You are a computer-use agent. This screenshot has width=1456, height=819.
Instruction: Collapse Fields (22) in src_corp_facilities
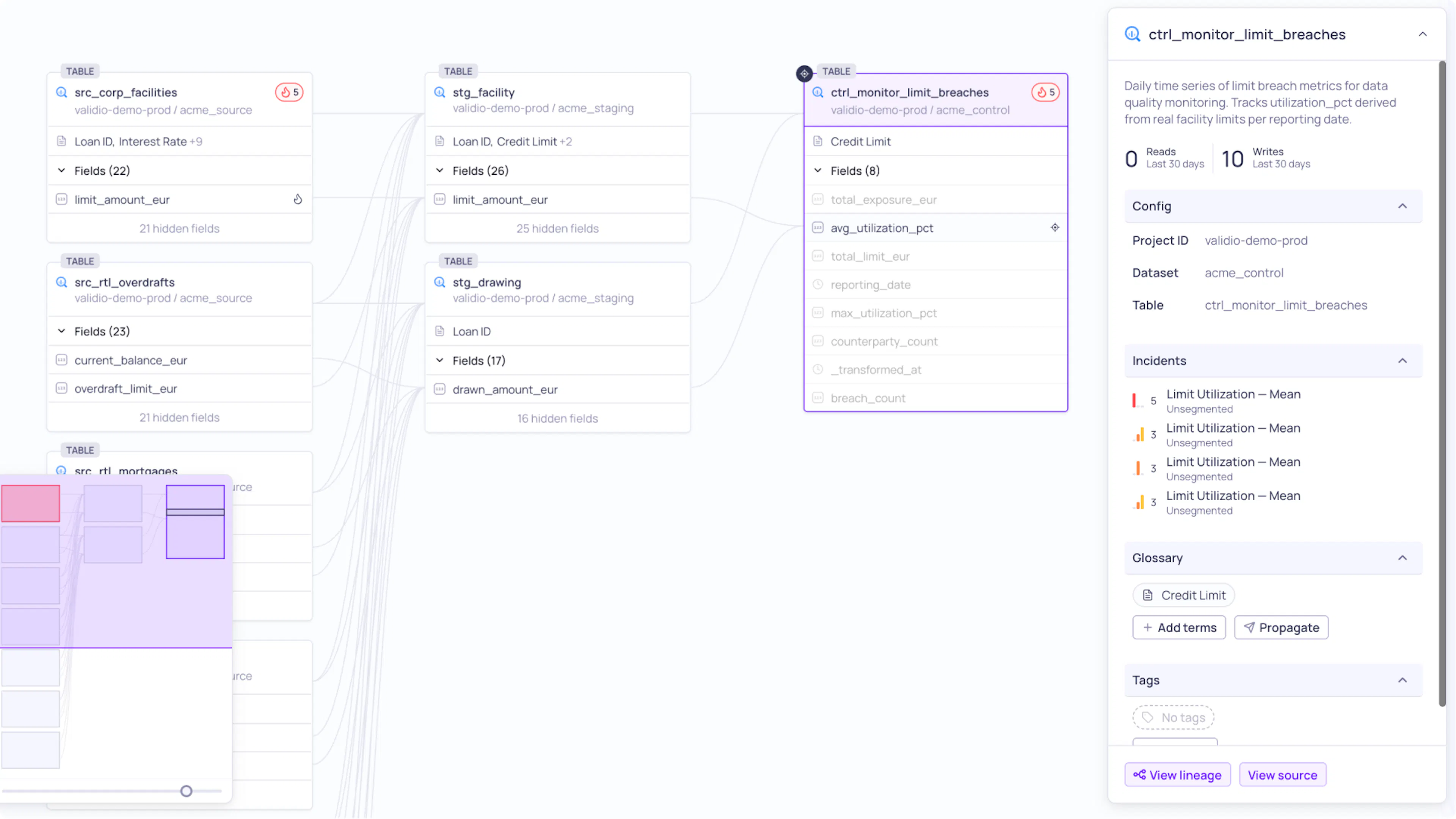click(61, 171)
